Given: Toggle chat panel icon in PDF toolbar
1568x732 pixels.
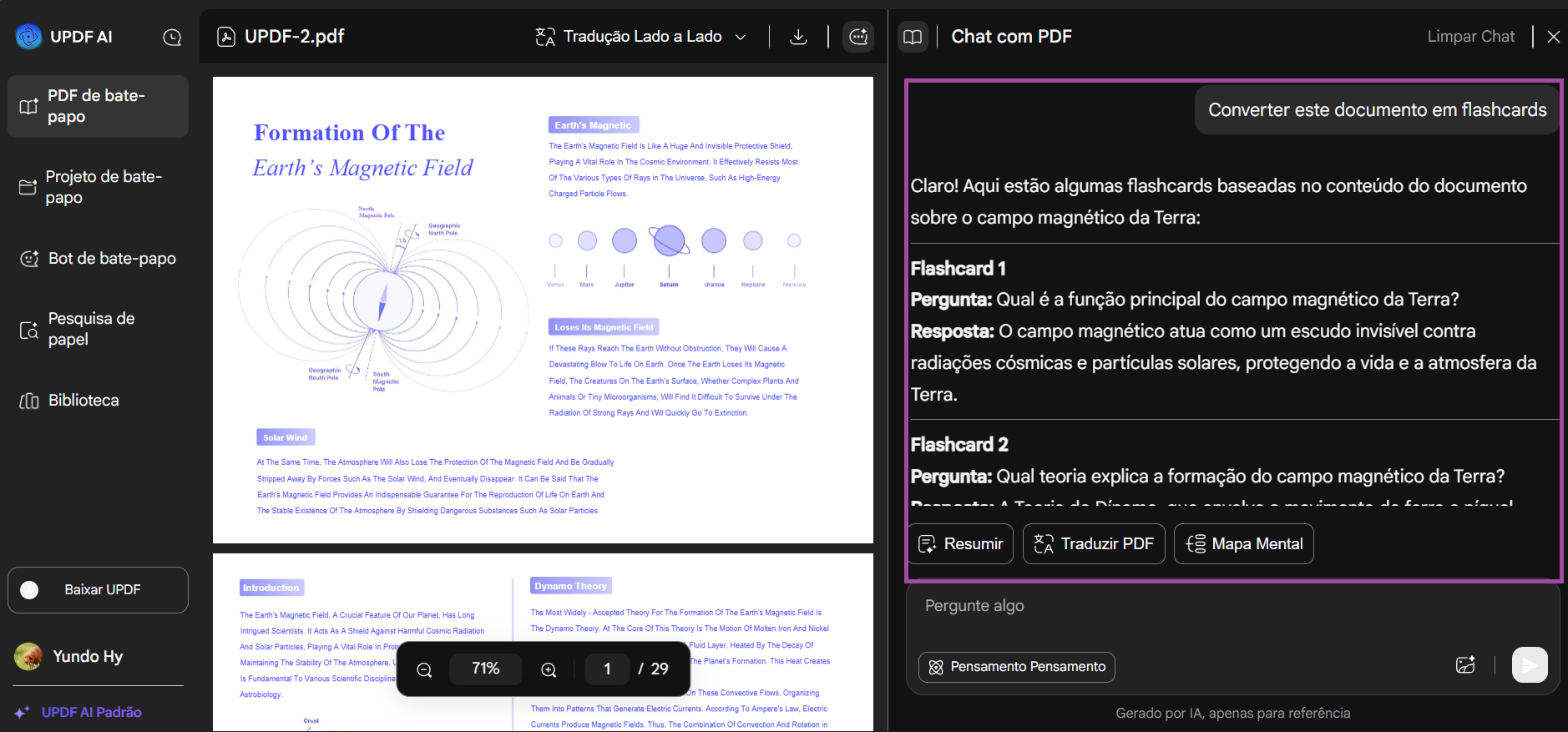Looking at the screenshot, I should coord(858,37).
